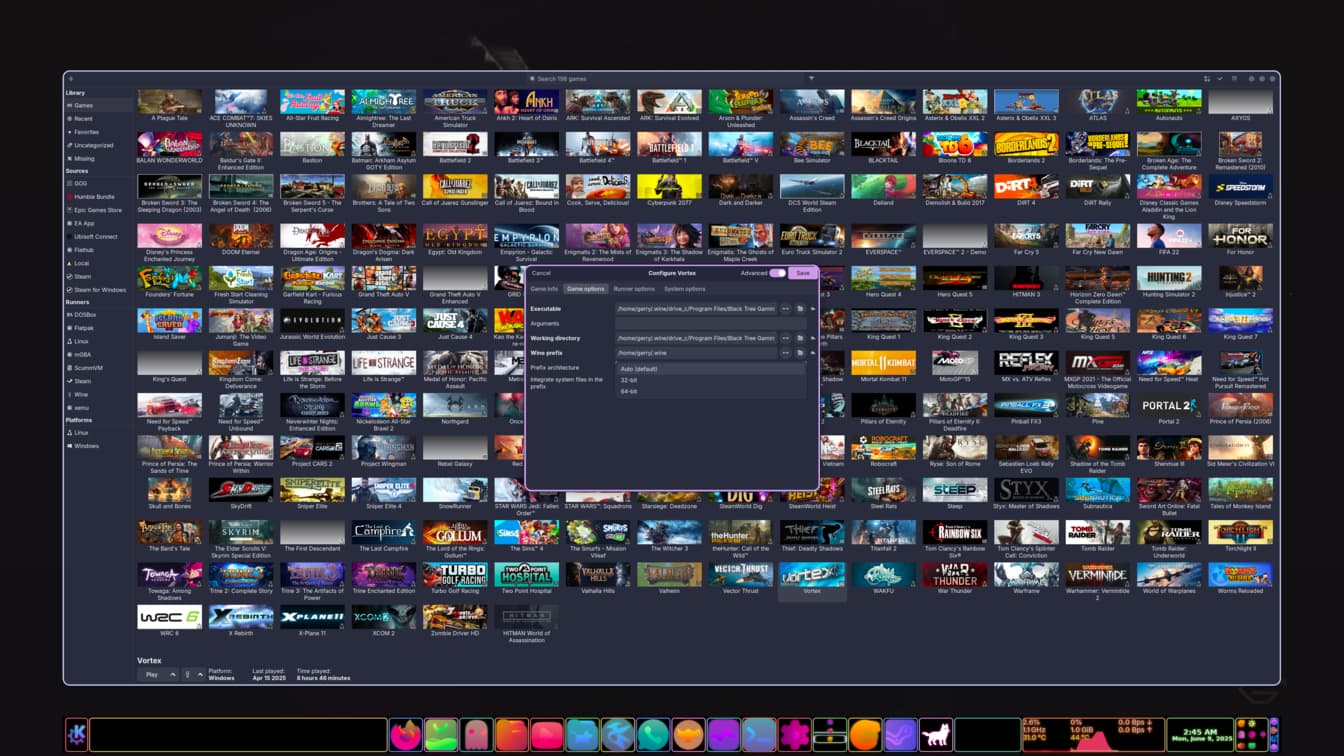Switch to Game options tab
Image resolution: width=1344 pixels, height=756 pixels.
point(585,289)
